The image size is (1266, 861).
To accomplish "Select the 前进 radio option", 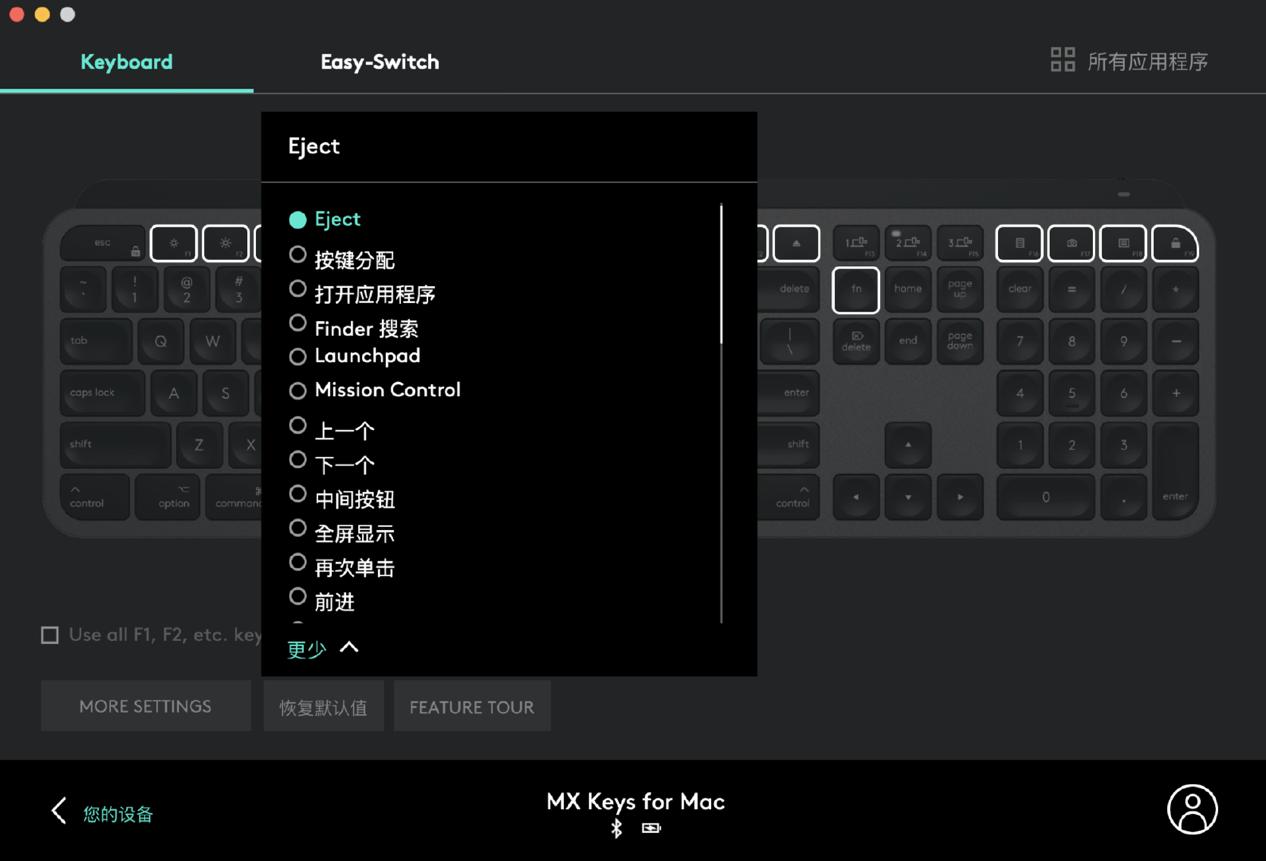I will (297, 597).
